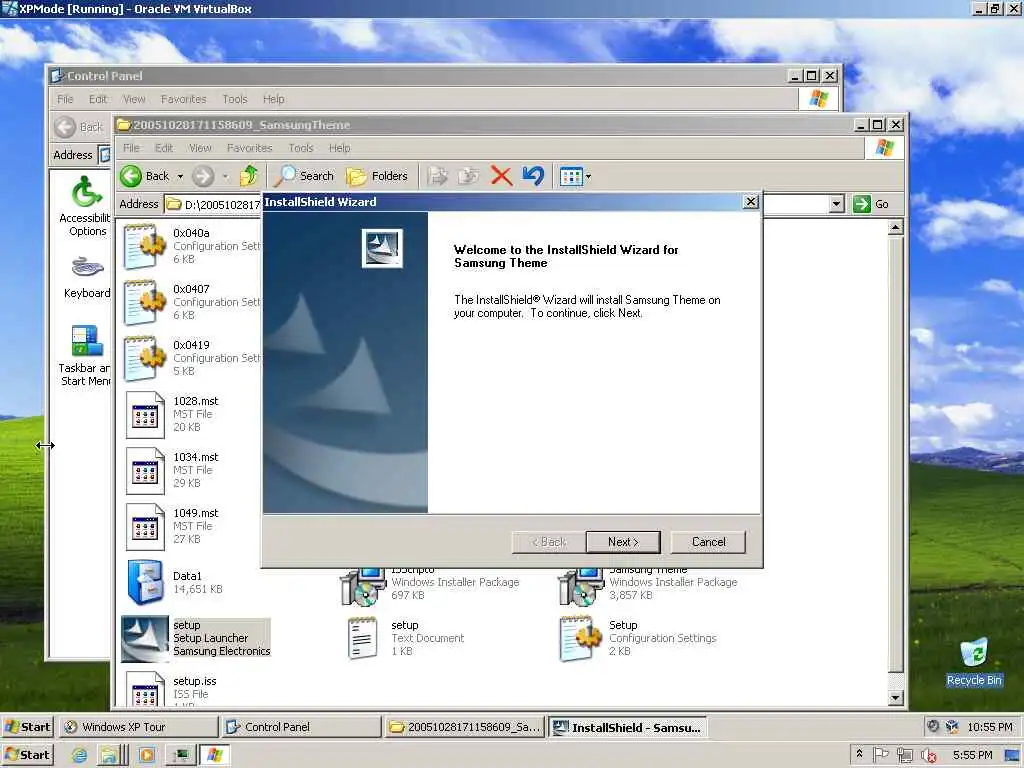The height and width of the screenshot is (768, 1024).
Task: Open Back history dropdown arrow
Action: 180,176
